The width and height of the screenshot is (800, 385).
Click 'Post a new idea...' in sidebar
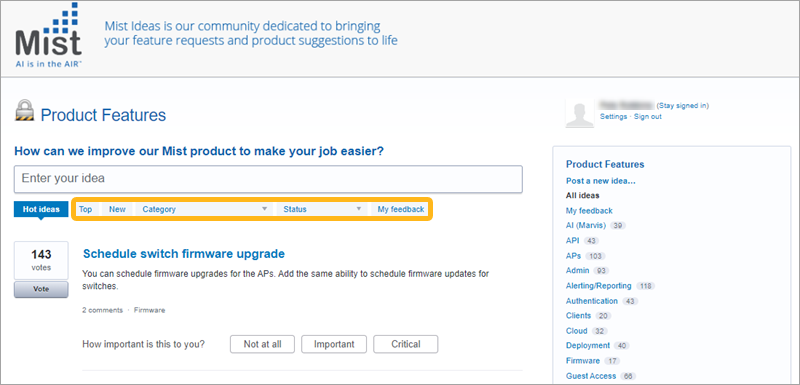pyautogui.click(x=601, y=181)
